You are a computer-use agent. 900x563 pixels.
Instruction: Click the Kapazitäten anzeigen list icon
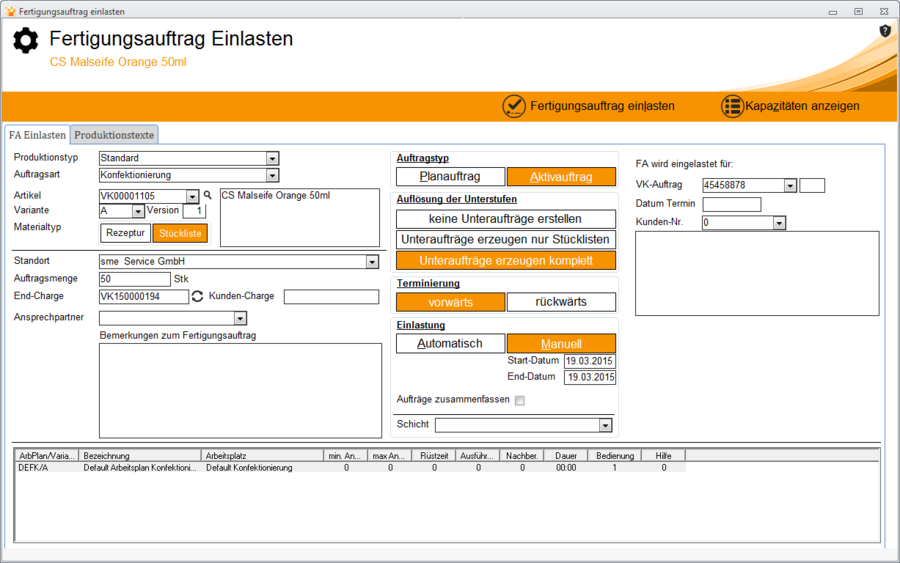pyautogui.click(x=732, y=106)
